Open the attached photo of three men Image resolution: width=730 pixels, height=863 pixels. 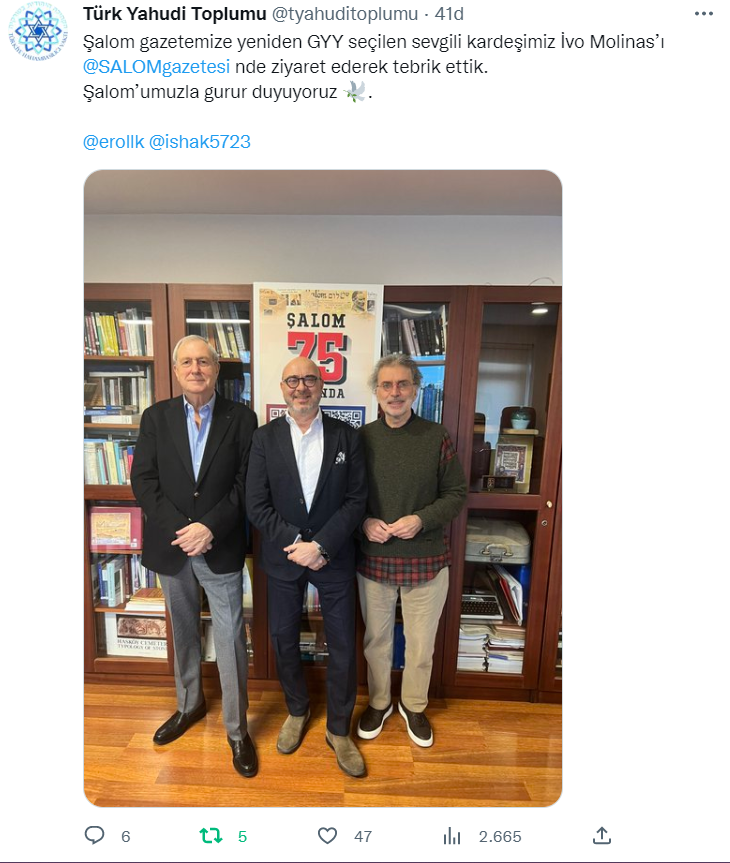coord(323,488)
